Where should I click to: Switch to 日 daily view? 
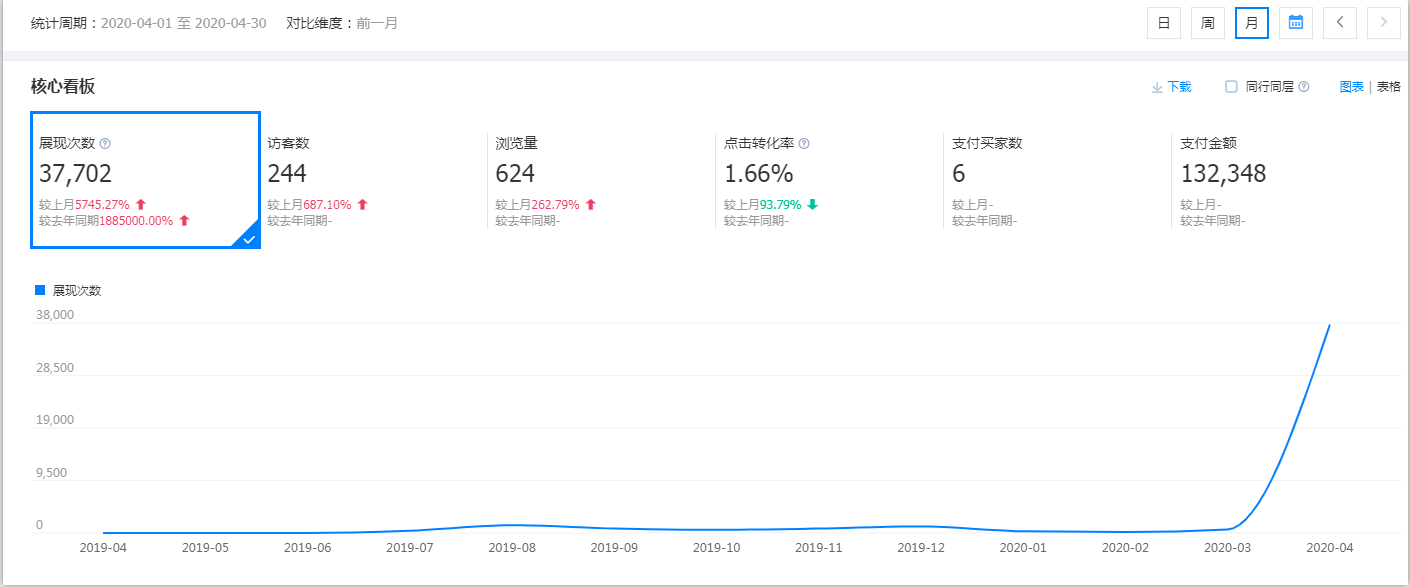coord(1163,23)
